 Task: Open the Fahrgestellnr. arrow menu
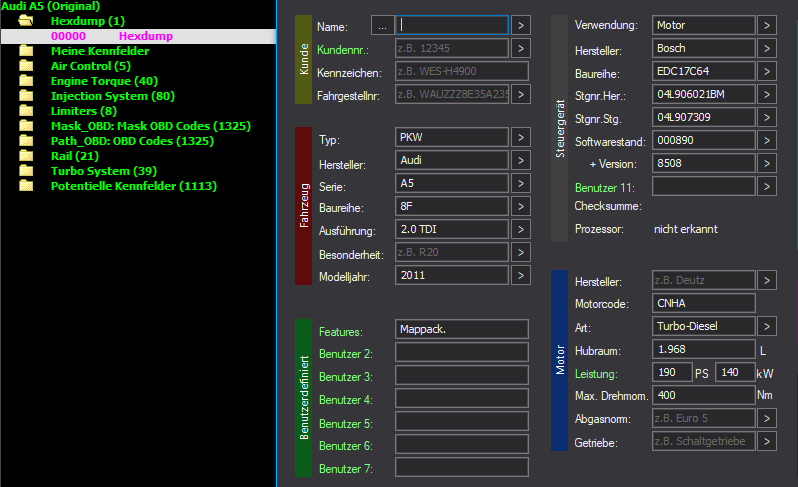coord(521,94)
